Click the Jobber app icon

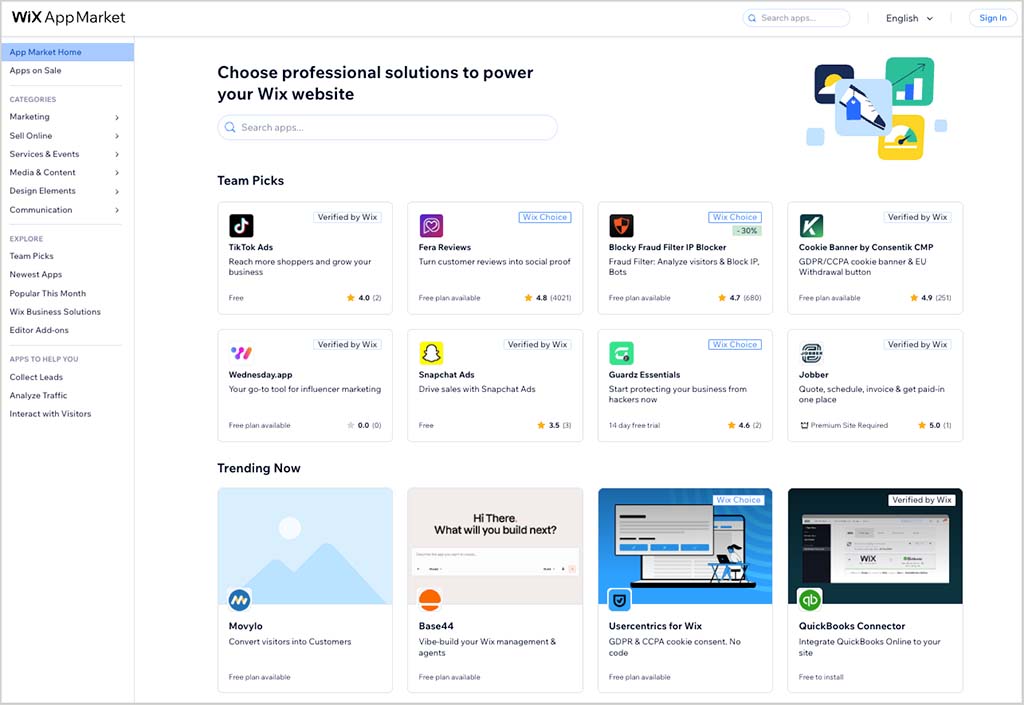[x=811, y=353]
